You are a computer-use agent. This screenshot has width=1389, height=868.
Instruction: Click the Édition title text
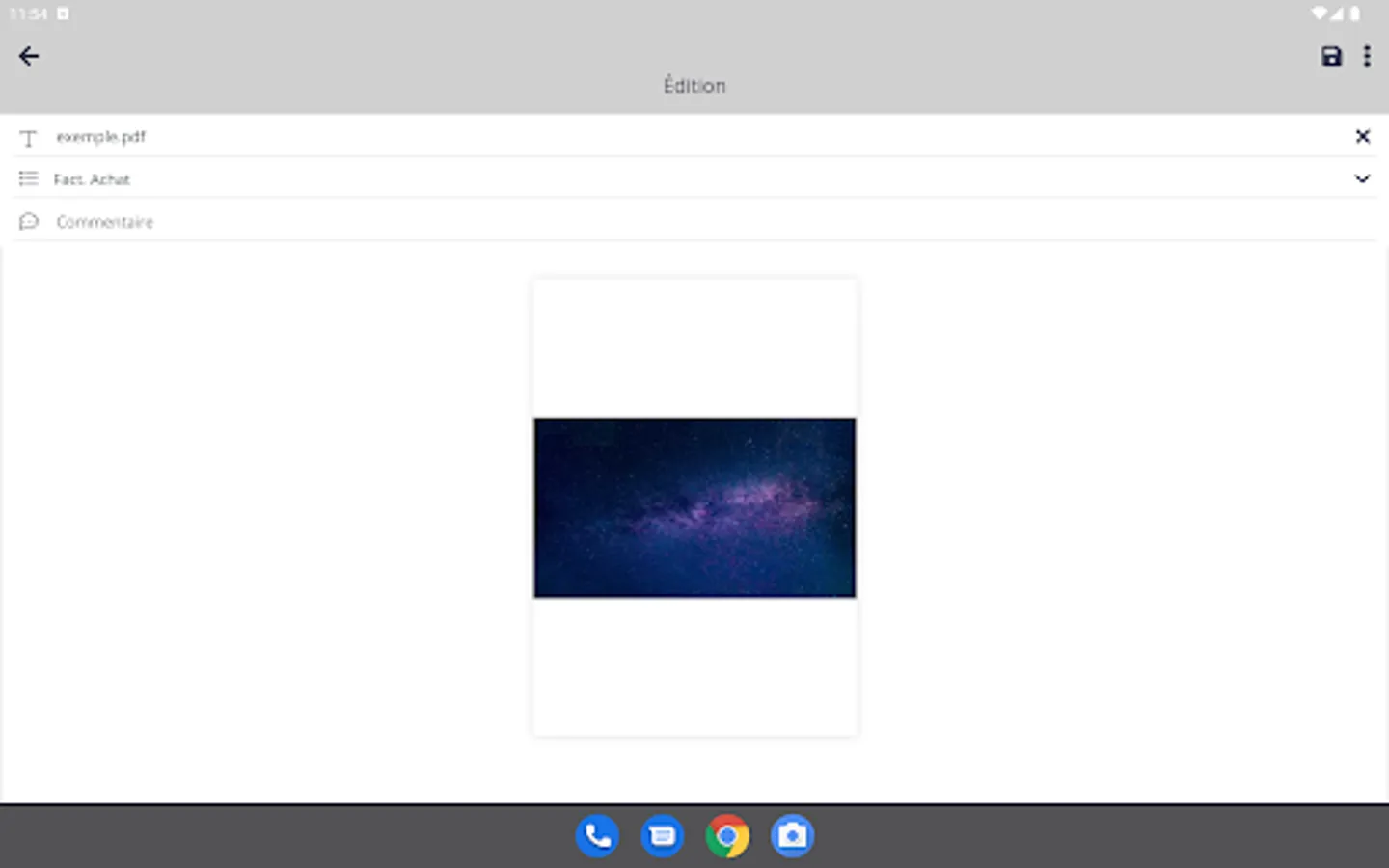tap(694, 86)
